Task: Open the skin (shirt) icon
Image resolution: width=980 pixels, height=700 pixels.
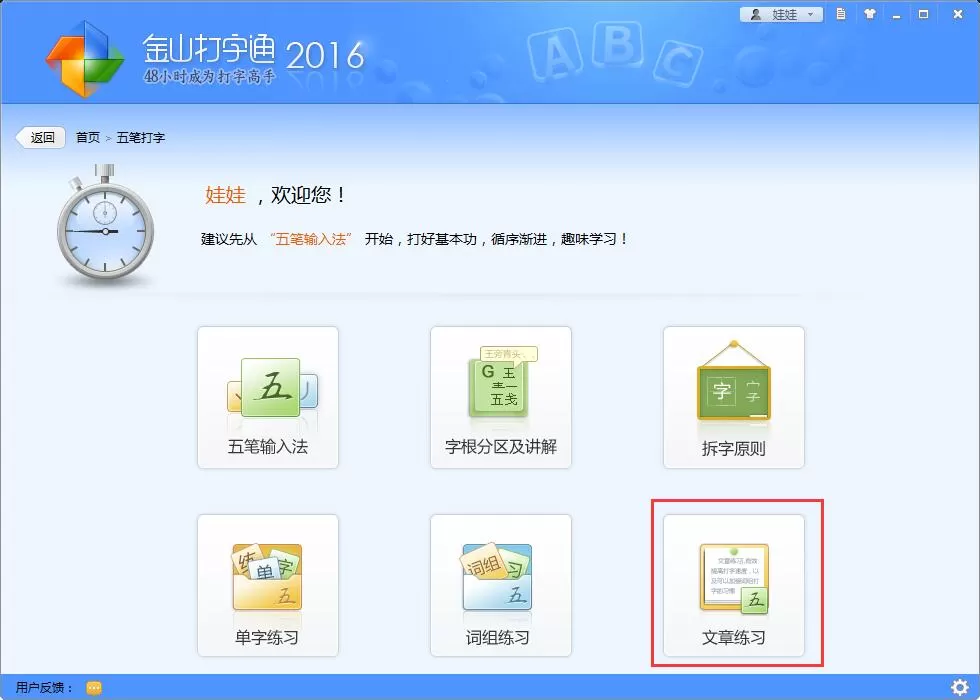Action: (869, 14)
